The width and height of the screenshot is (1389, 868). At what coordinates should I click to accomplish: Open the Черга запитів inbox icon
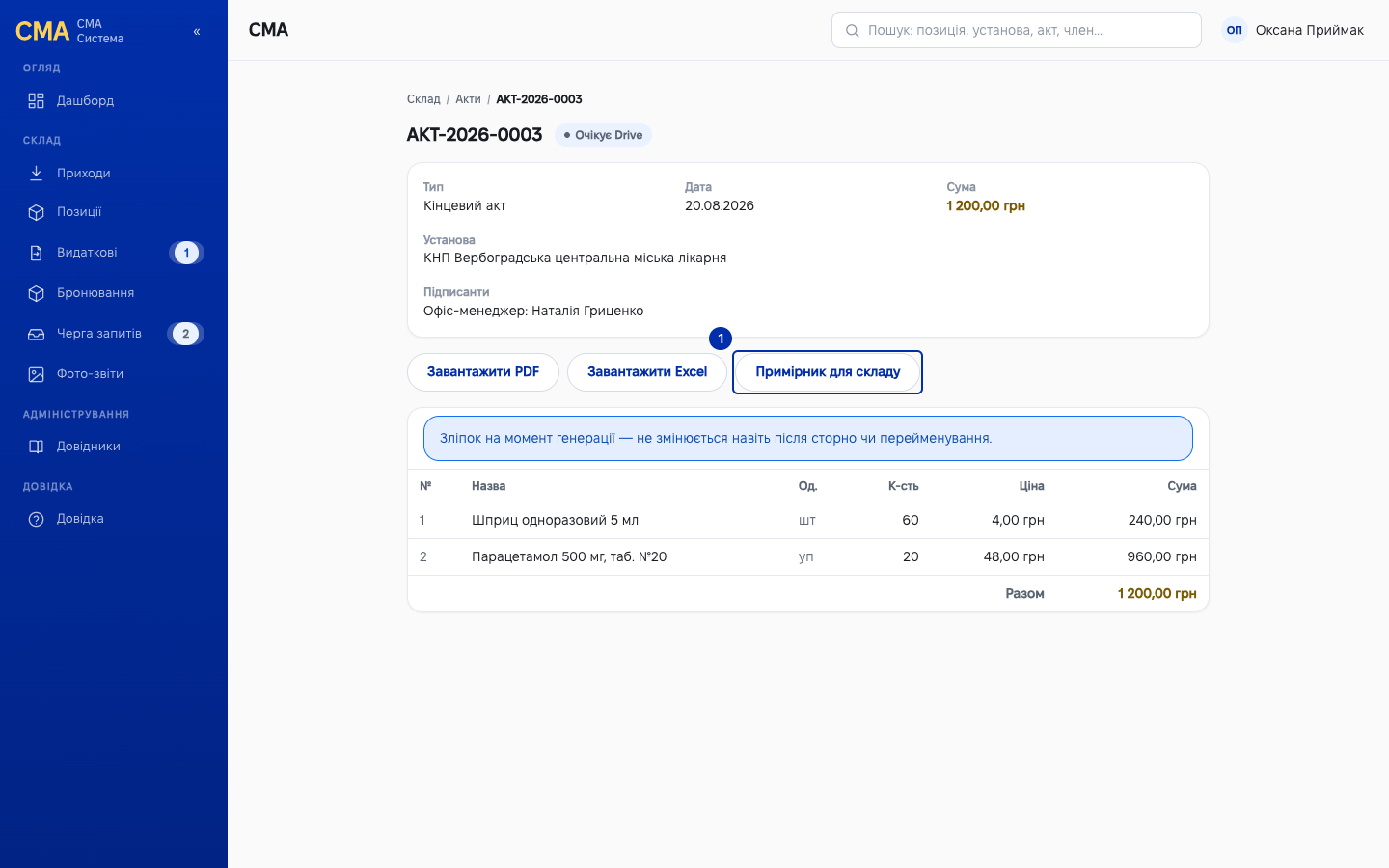point(36,334)
